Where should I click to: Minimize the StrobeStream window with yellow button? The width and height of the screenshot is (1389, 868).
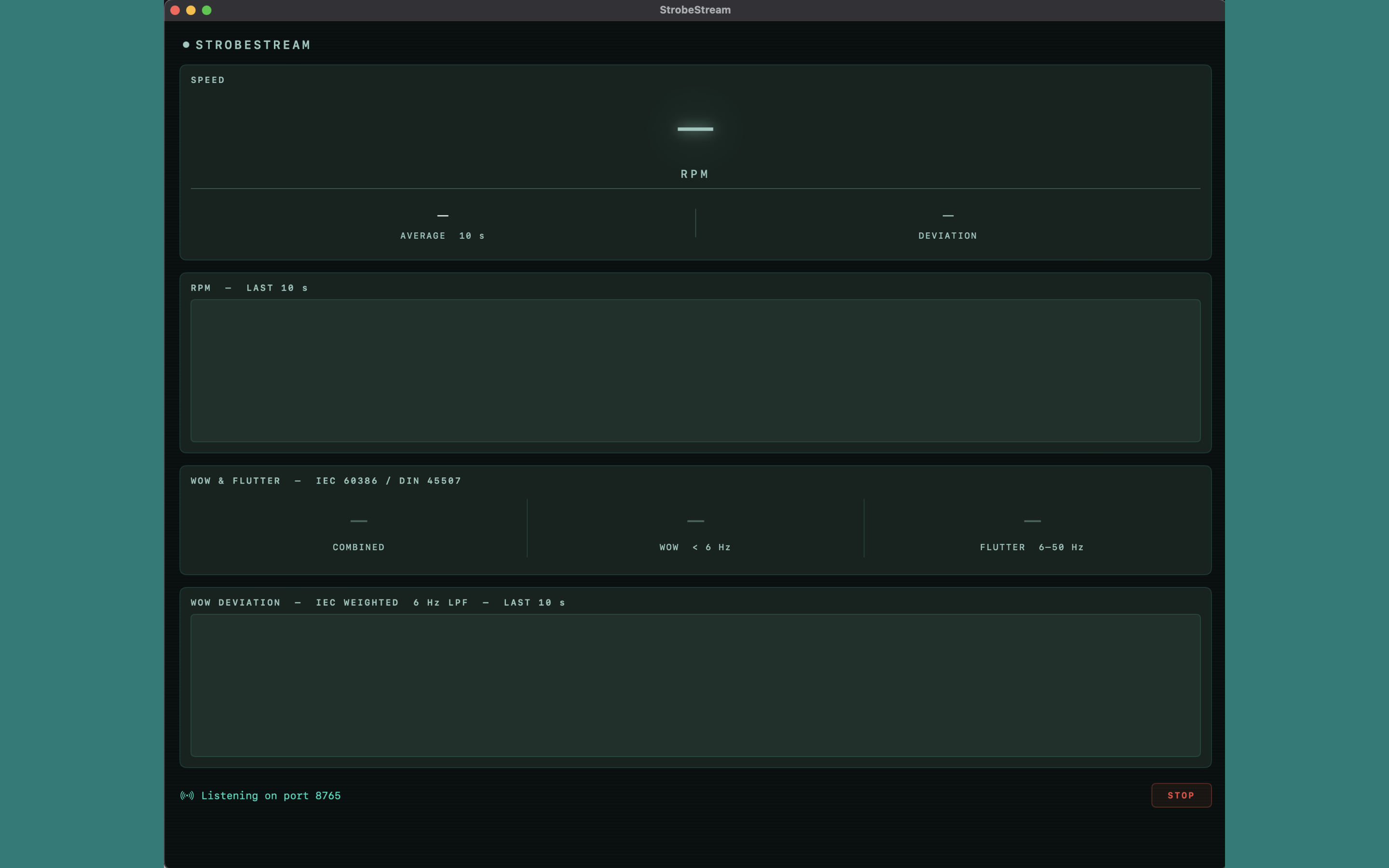tap(191, 10)
